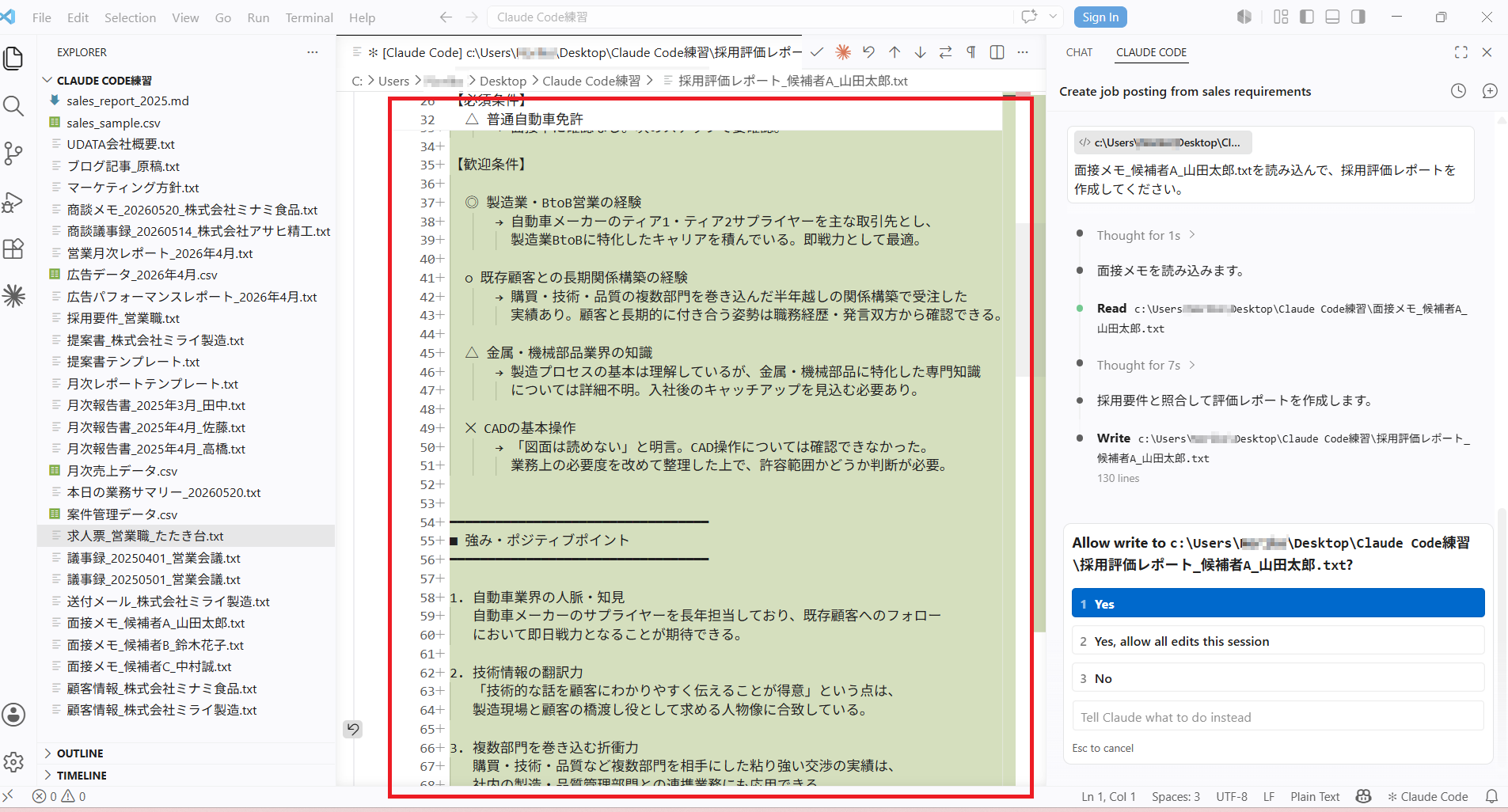Open the Accounts menu icon
Image resolution: width=1508 pixels, height=812 pixels.
click(13, 715)
